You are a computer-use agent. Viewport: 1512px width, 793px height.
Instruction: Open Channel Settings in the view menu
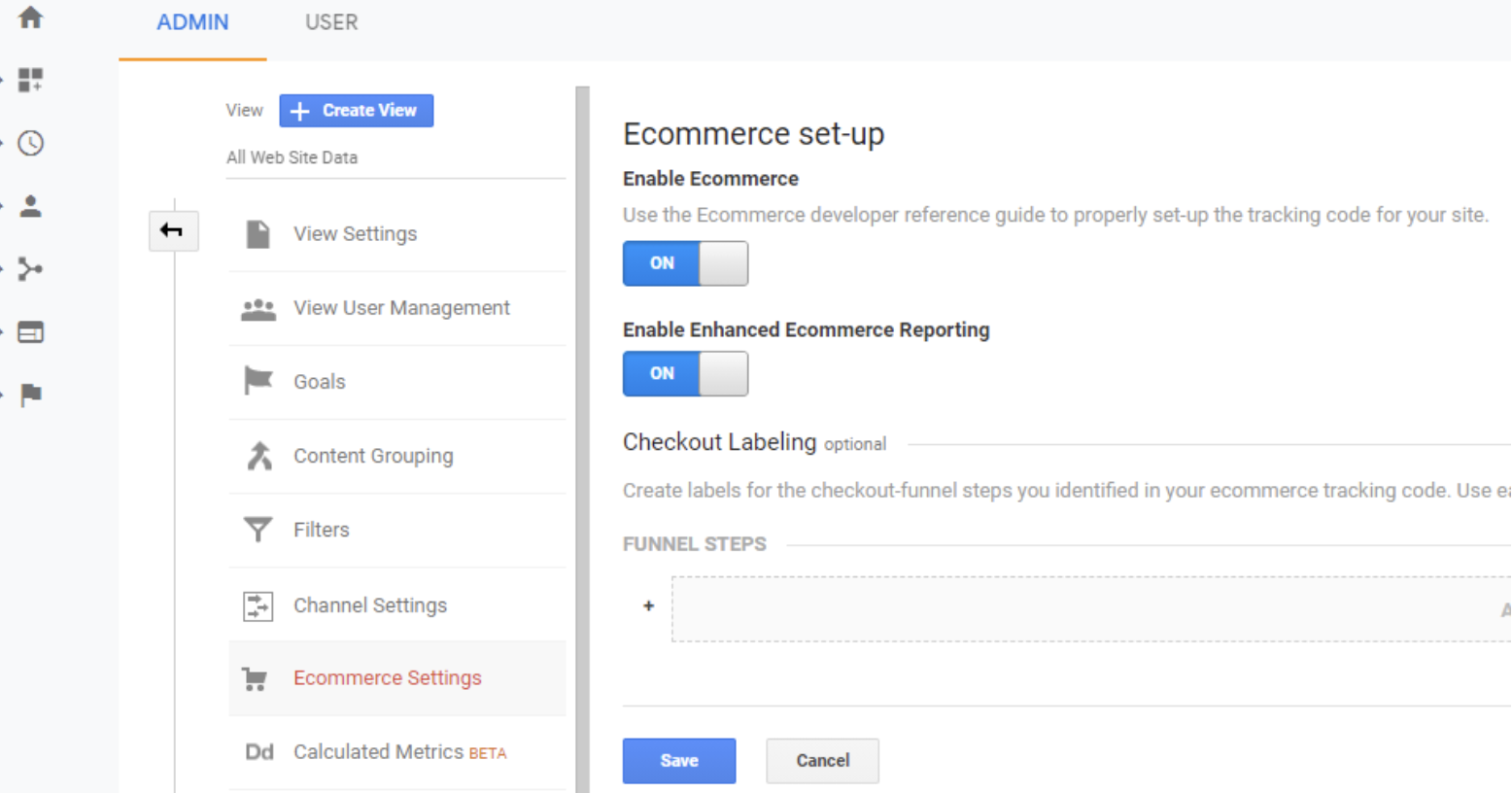[370, 605]
